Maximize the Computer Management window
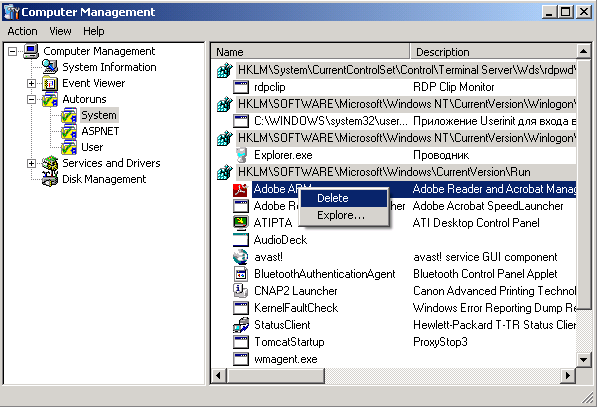Screen dimensions: 597x407 tap(566, 12)
